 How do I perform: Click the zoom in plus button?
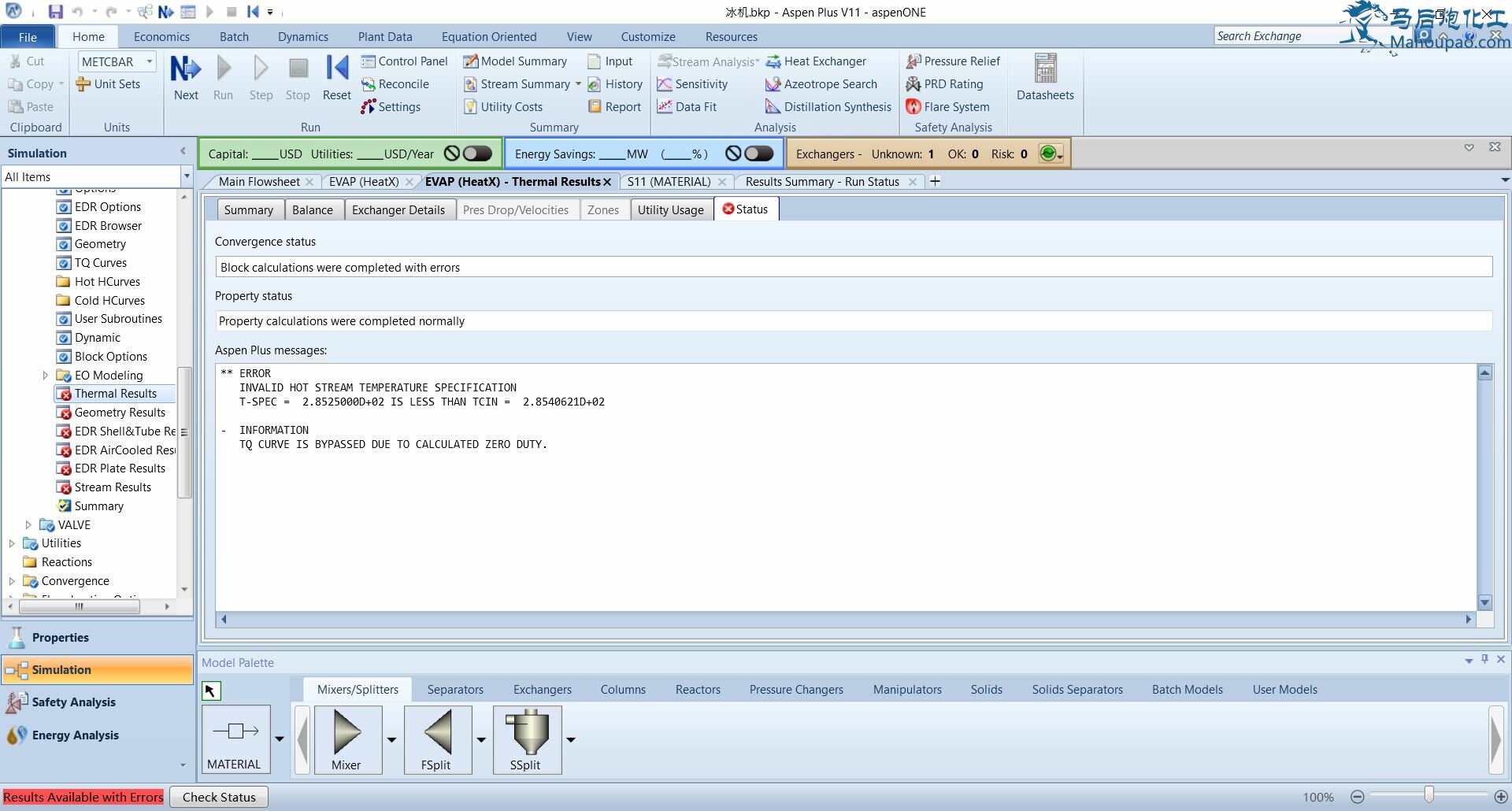pos(1501,797)
